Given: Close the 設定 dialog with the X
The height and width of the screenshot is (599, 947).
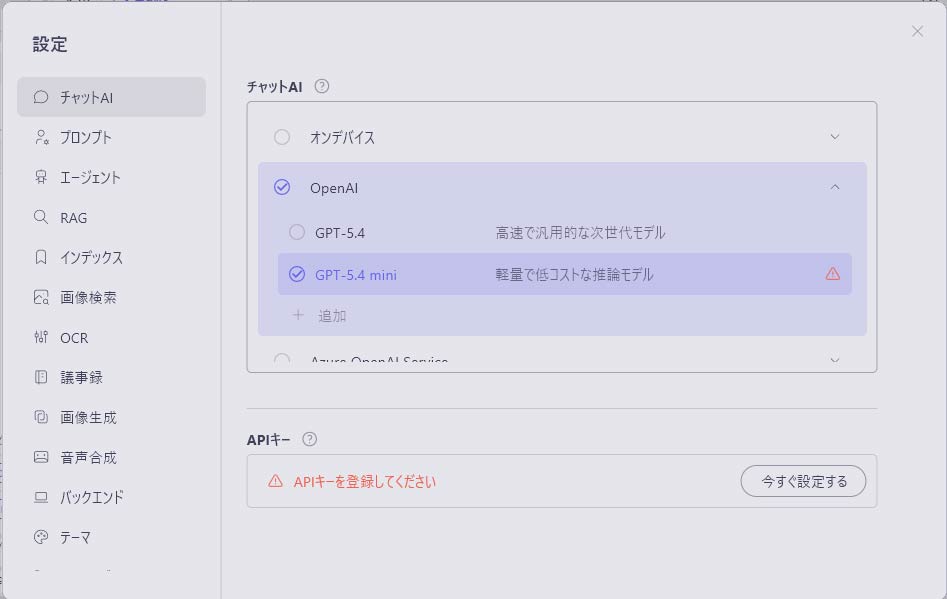Looking at the screenshot, I should point(917,31).
